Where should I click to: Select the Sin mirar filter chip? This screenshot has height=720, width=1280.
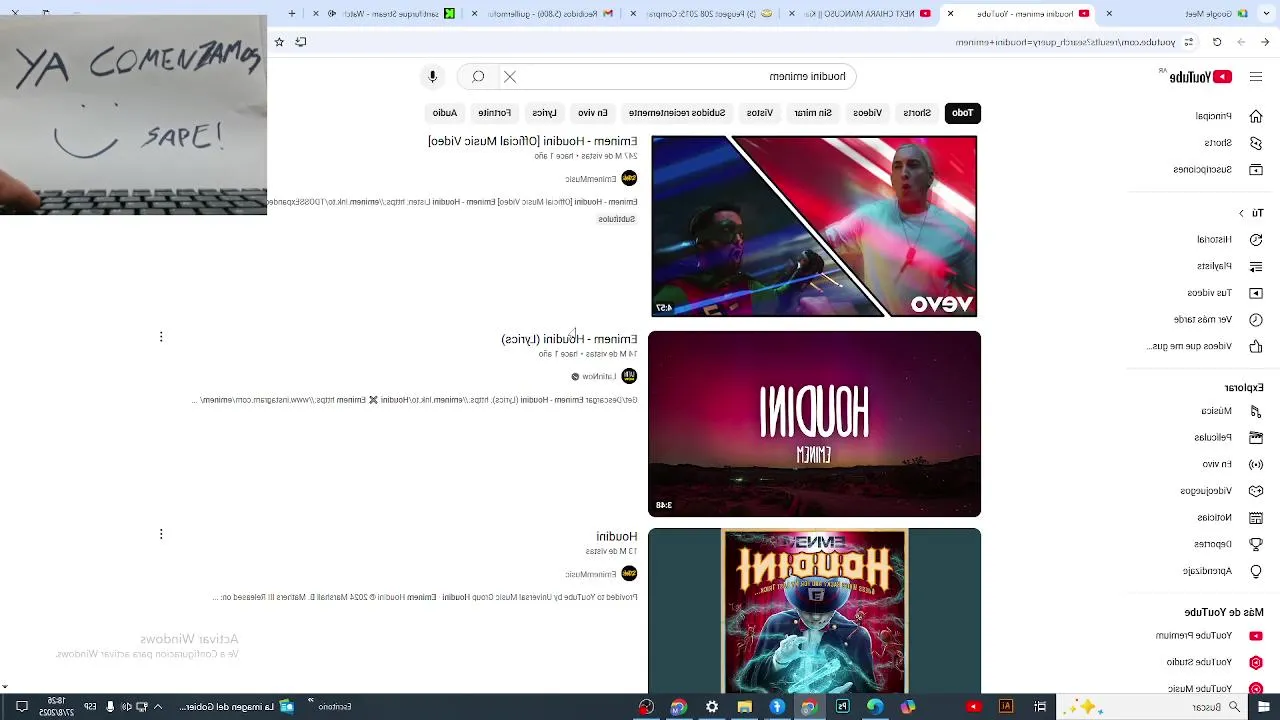point(813,113)
